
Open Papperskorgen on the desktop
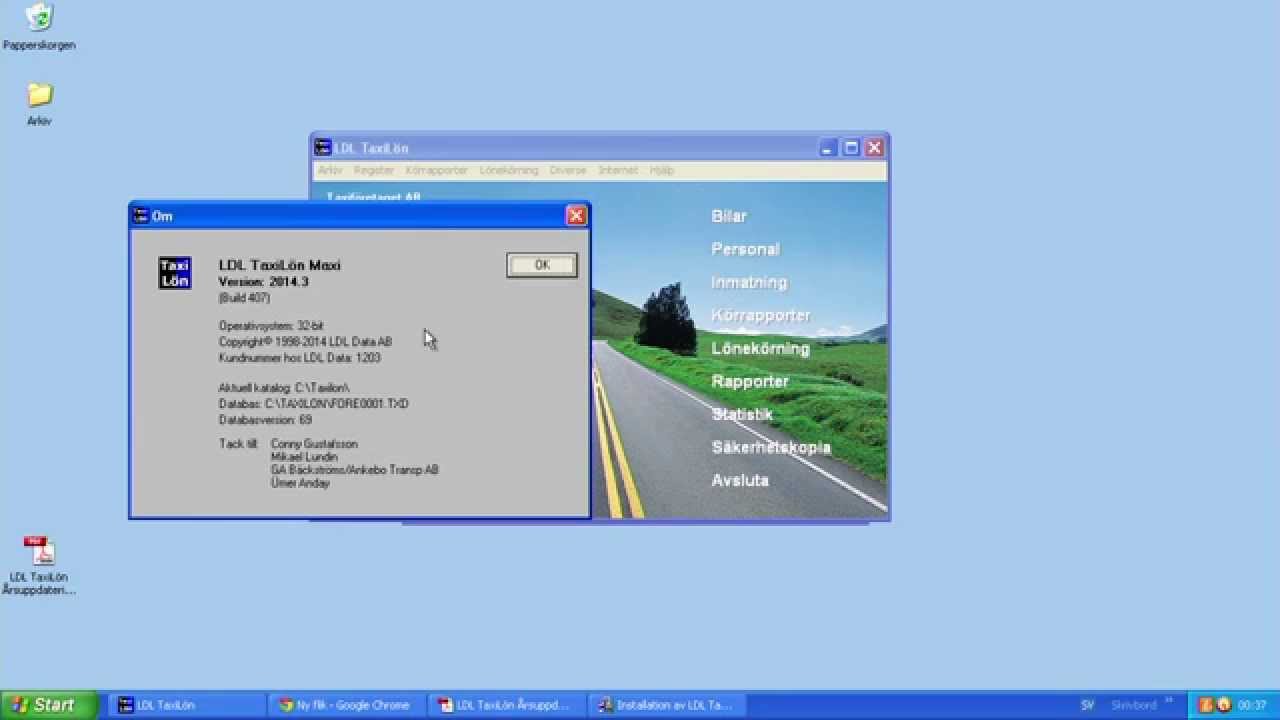click(x=39, y=26)
